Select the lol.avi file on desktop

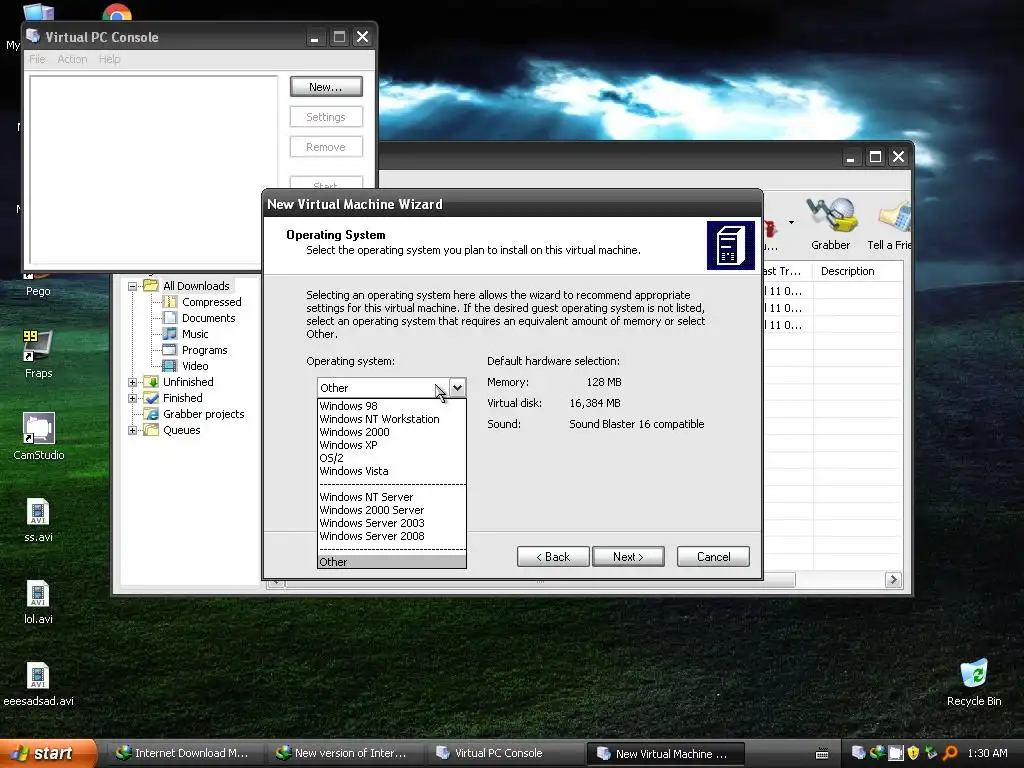pos(39,601)
